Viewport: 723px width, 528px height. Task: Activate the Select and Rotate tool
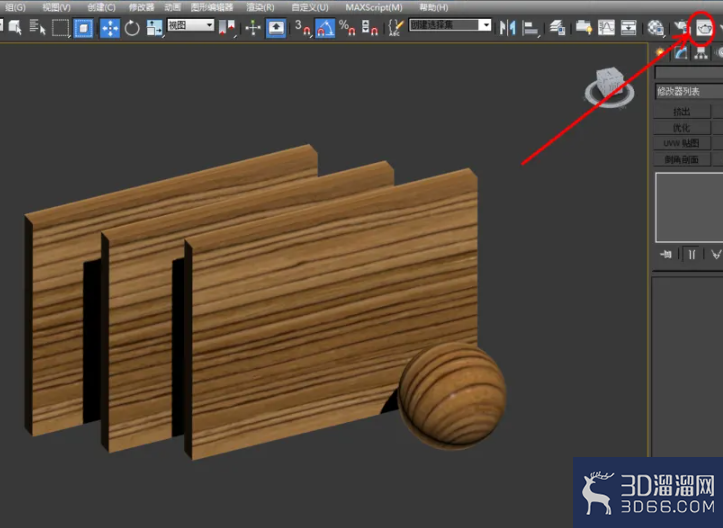click(132, 28)
